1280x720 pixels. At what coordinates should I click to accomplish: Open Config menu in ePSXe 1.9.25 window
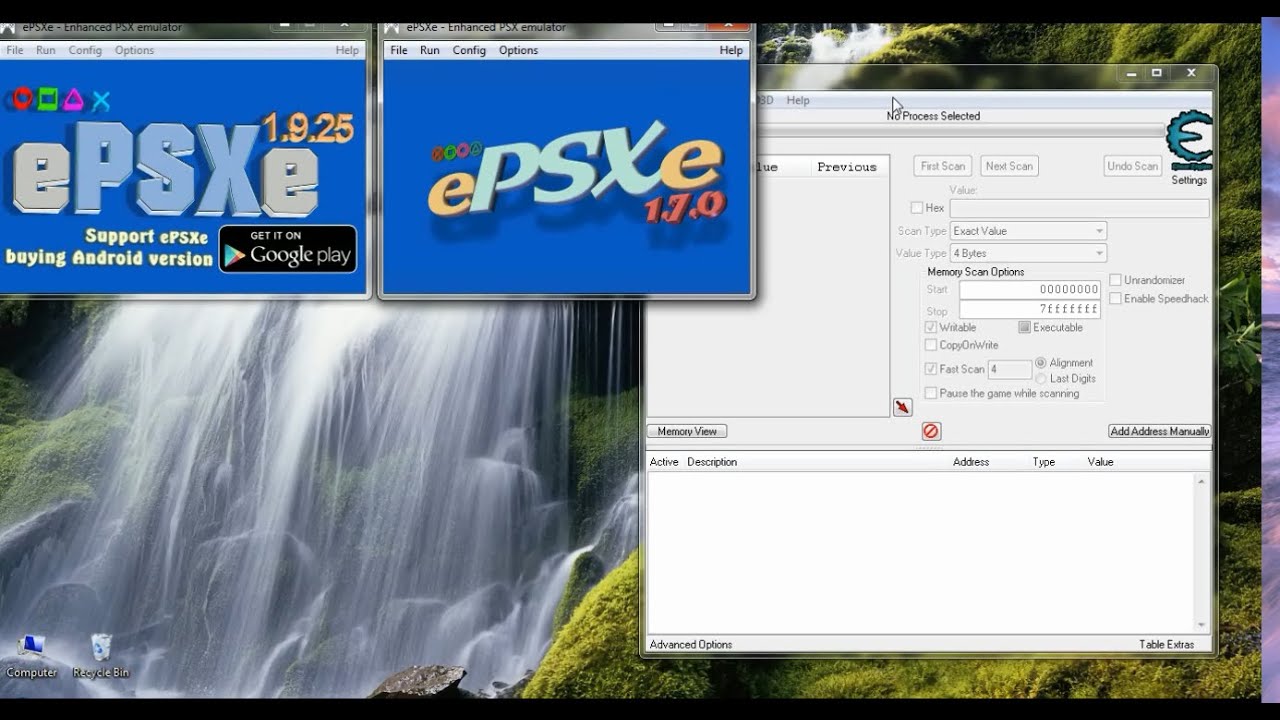pyautogui.click(x=85, y=50)
